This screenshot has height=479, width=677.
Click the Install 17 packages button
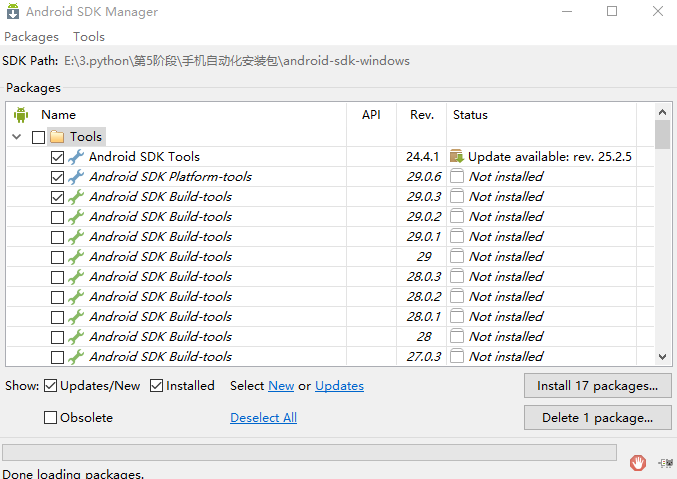click(x=598, y=386)
